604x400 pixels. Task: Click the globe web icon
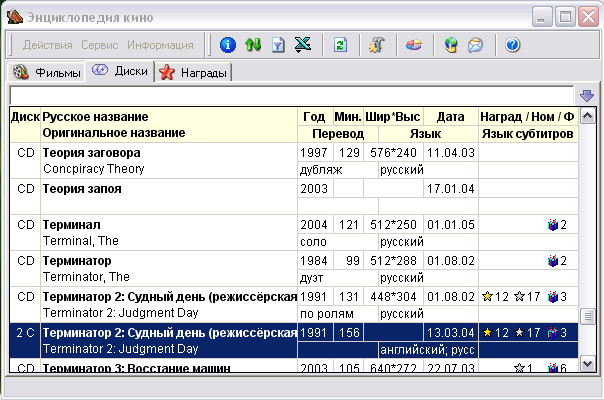point(451,45)
